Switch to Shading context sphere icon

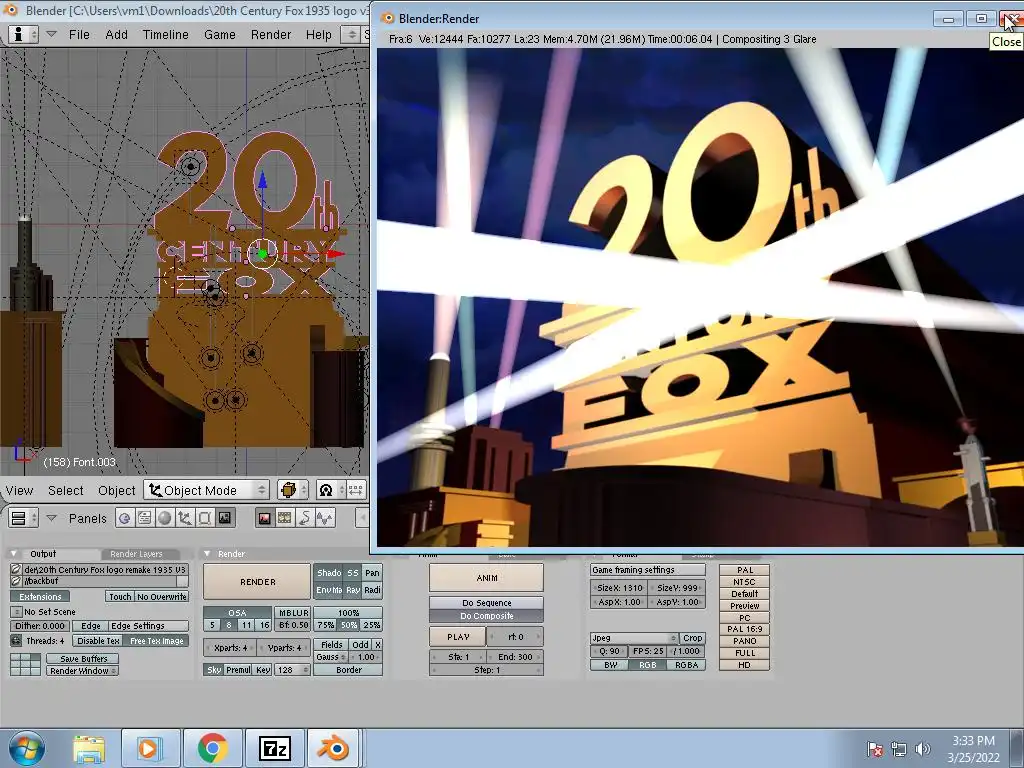[165, 518]
